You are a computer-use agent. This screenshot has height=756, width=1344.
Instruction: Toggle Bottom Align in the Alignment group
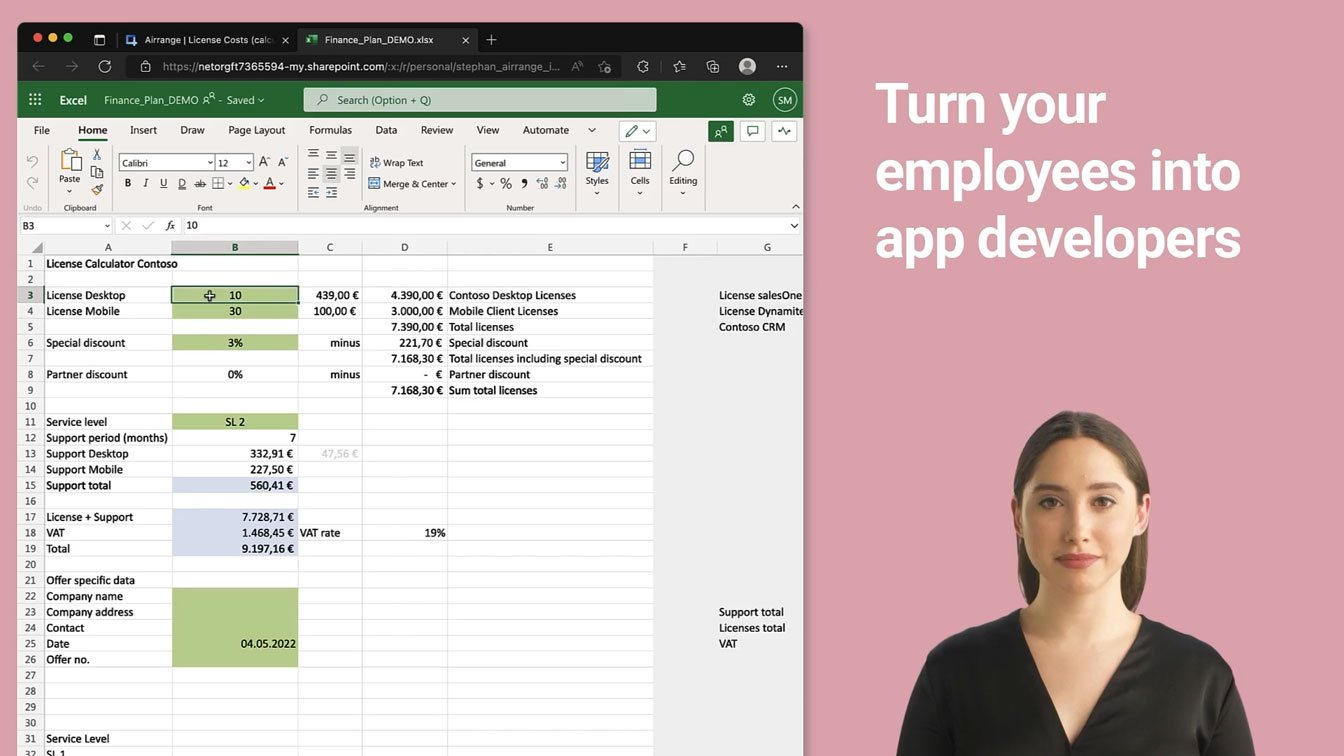tap(349, 155)
